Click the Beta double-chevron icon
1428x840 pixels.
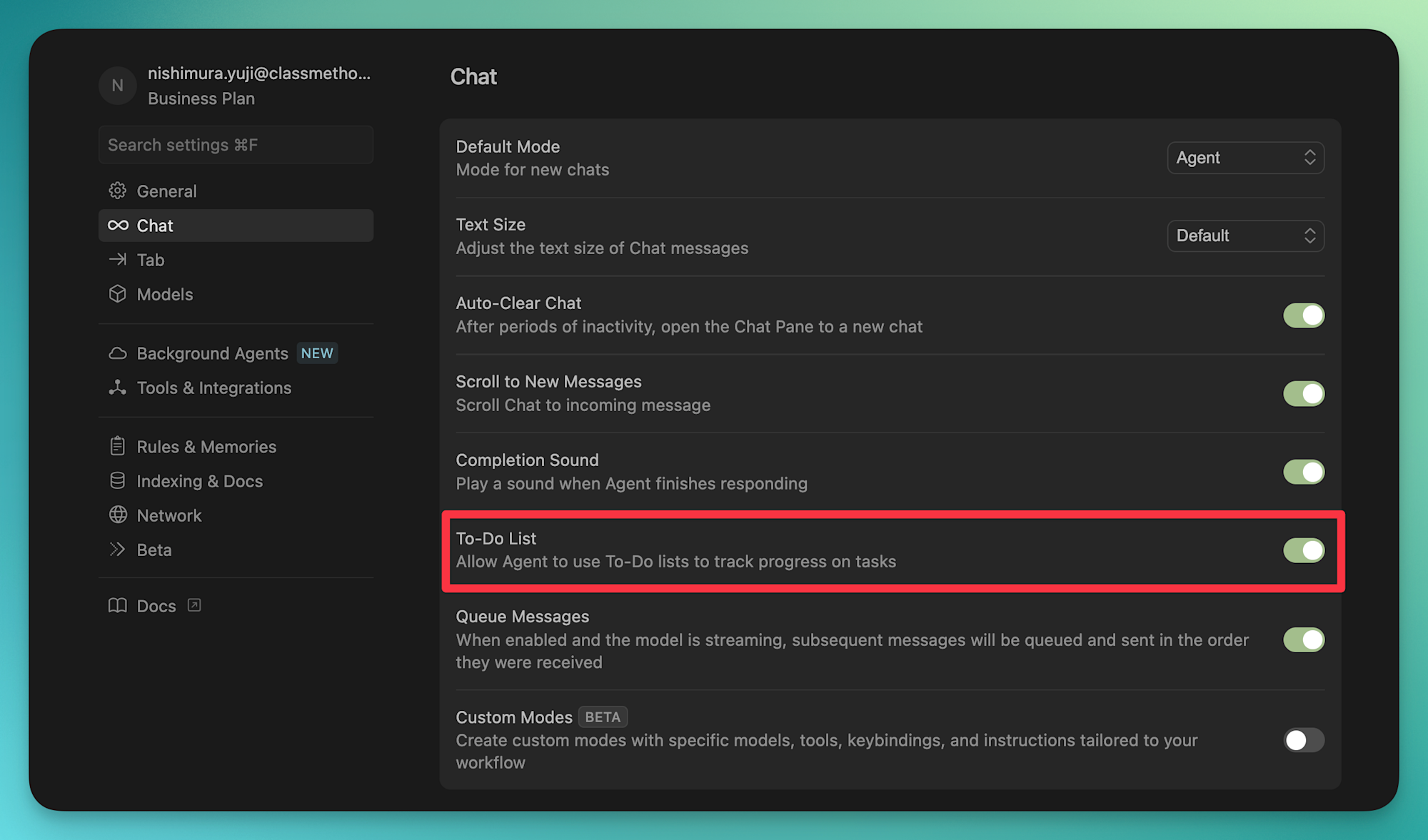coord(118,549)
